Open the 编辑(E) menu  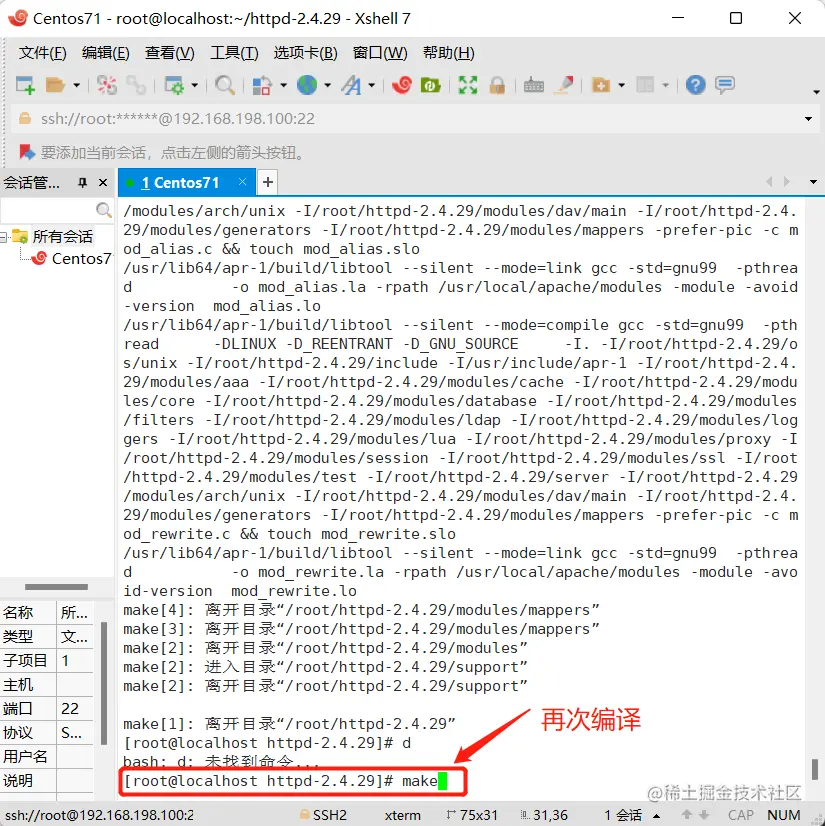105,53
